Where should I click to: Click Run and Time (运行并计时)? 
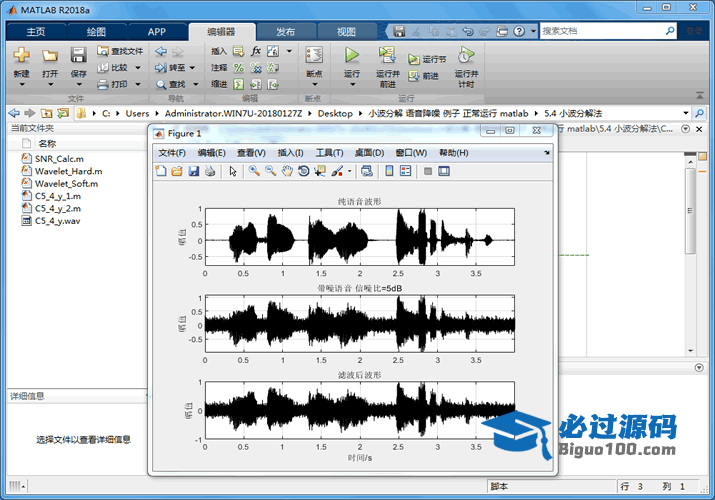point(466,67)
